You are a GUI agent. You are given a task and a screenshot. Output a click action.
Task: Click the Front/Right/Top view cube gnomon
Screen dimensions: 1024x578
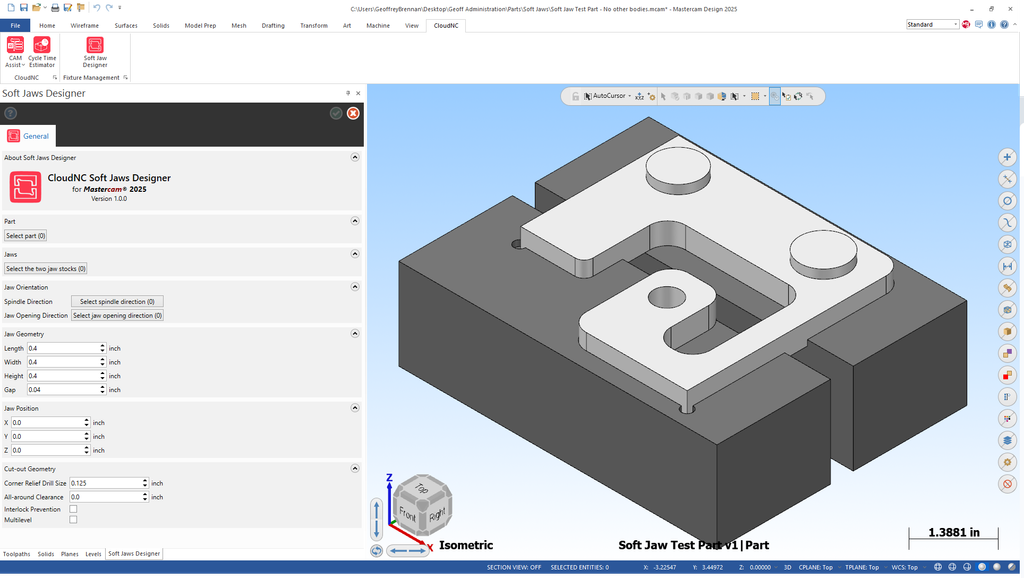(423, 505)
